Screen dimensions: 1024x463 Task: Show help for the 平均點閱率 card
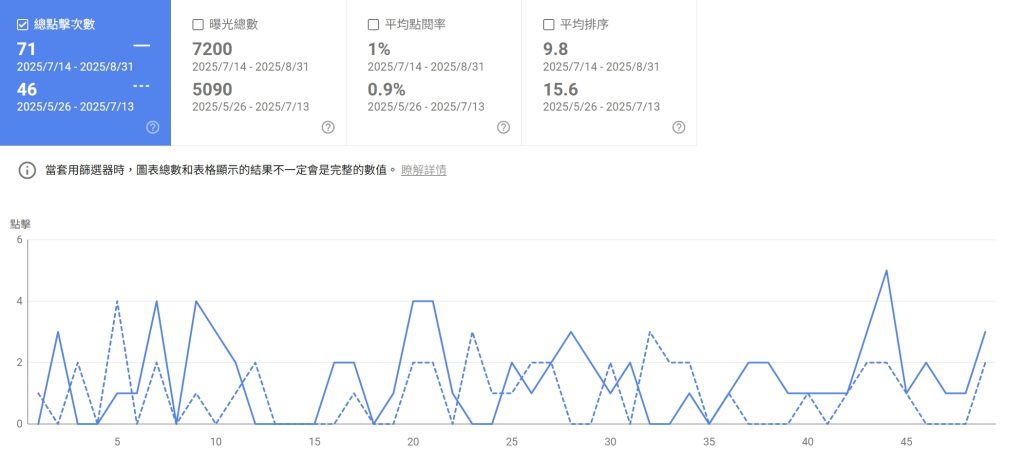[x=503, y=127]
